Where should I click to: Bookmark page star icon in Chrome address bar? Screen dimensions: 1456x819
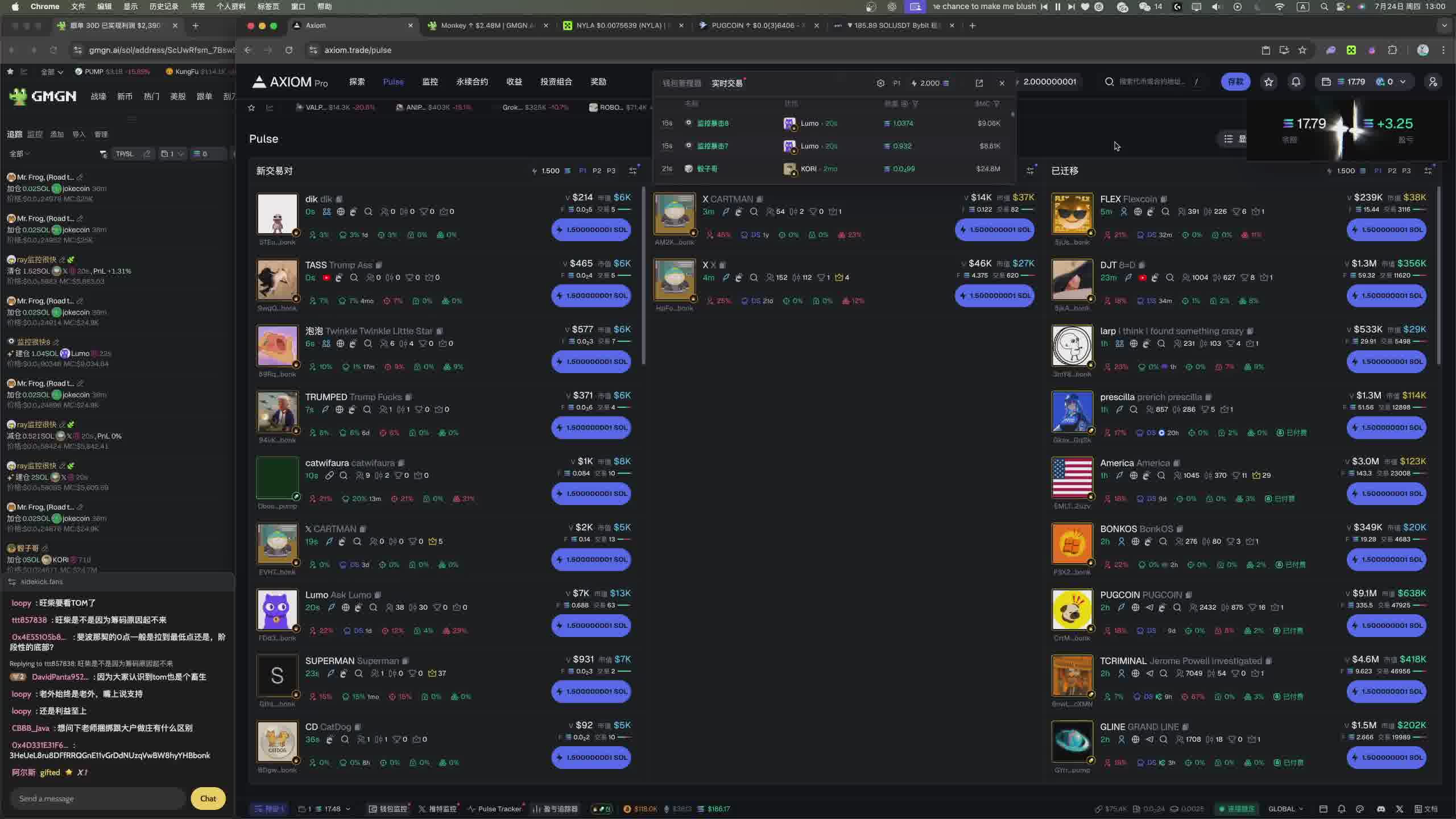(x=1302, y=50)
